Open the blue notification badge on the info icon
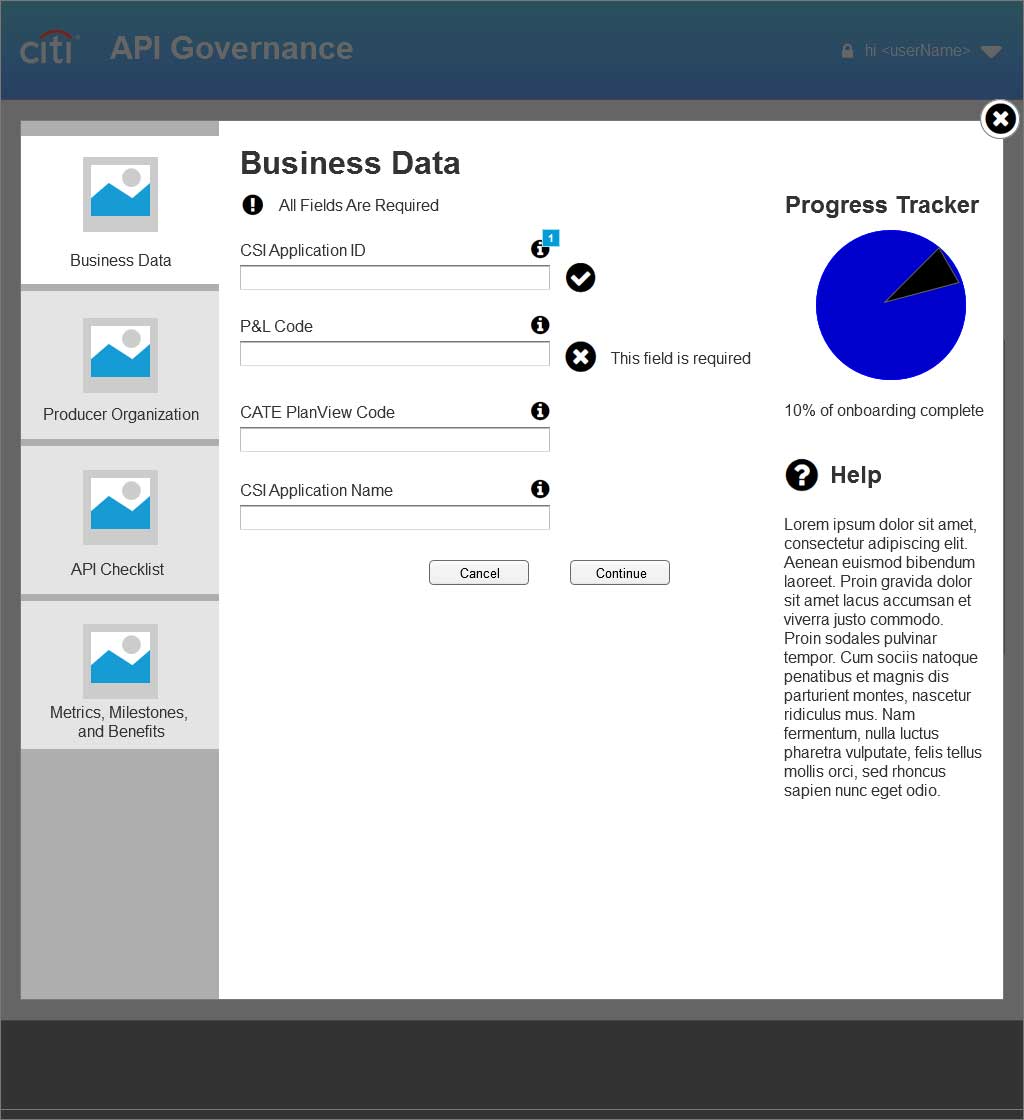This screenshot has width=1024, height=1120. [551, 237]
